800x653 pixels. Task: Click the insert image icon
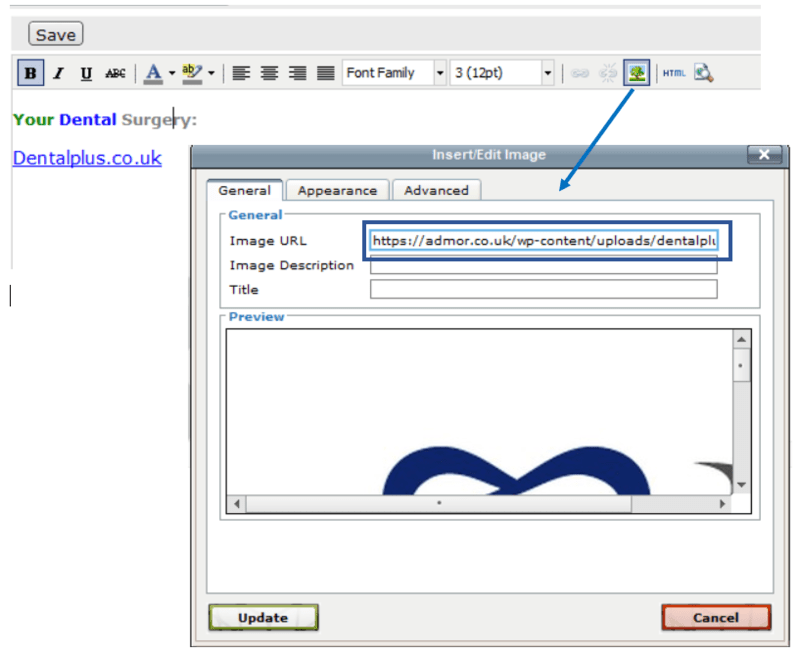point(635,73)
